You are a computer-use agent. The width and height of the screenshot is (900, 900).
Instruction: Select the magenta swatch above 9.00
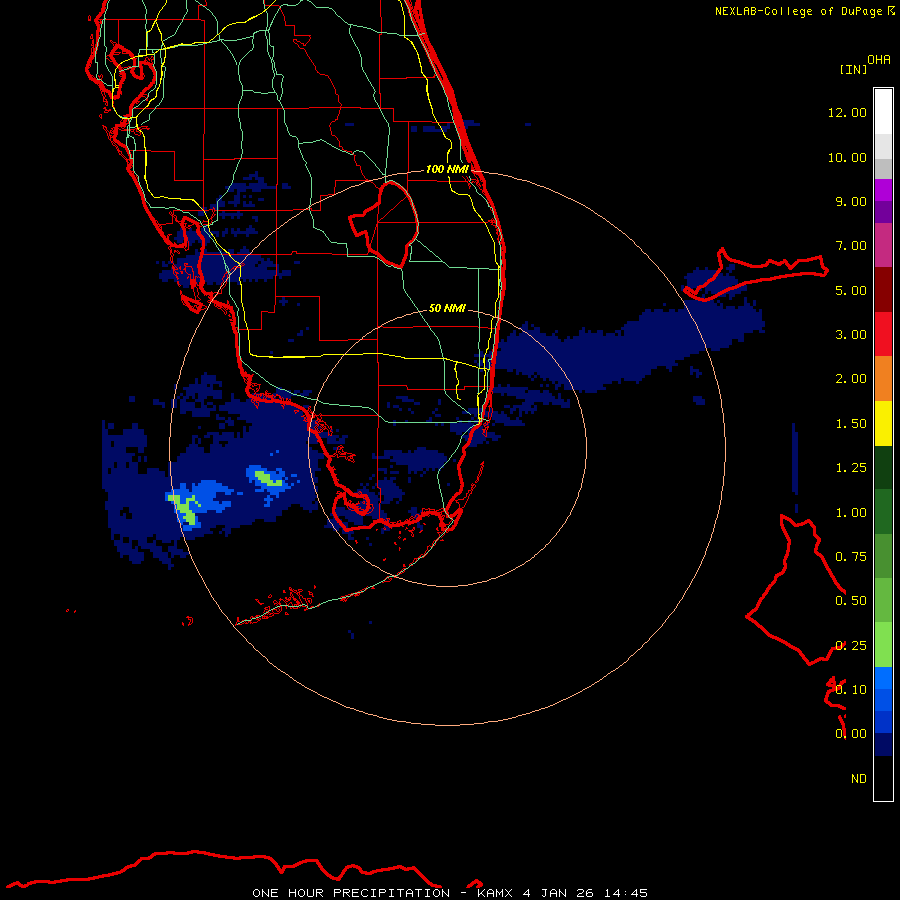click(883, 190)
